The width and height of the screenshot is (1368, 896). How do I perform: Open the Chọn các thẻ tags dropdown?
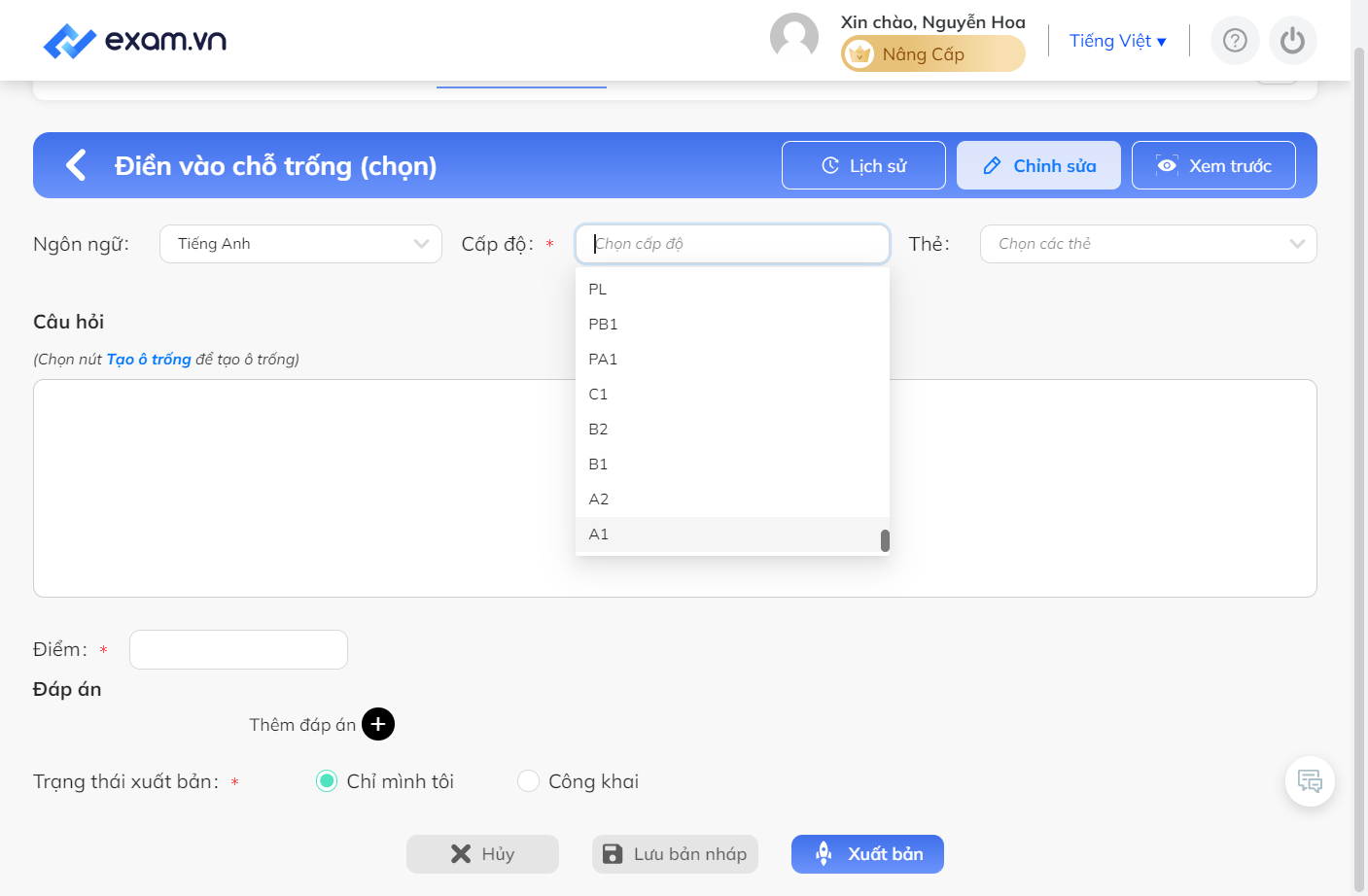point(1148,244)
